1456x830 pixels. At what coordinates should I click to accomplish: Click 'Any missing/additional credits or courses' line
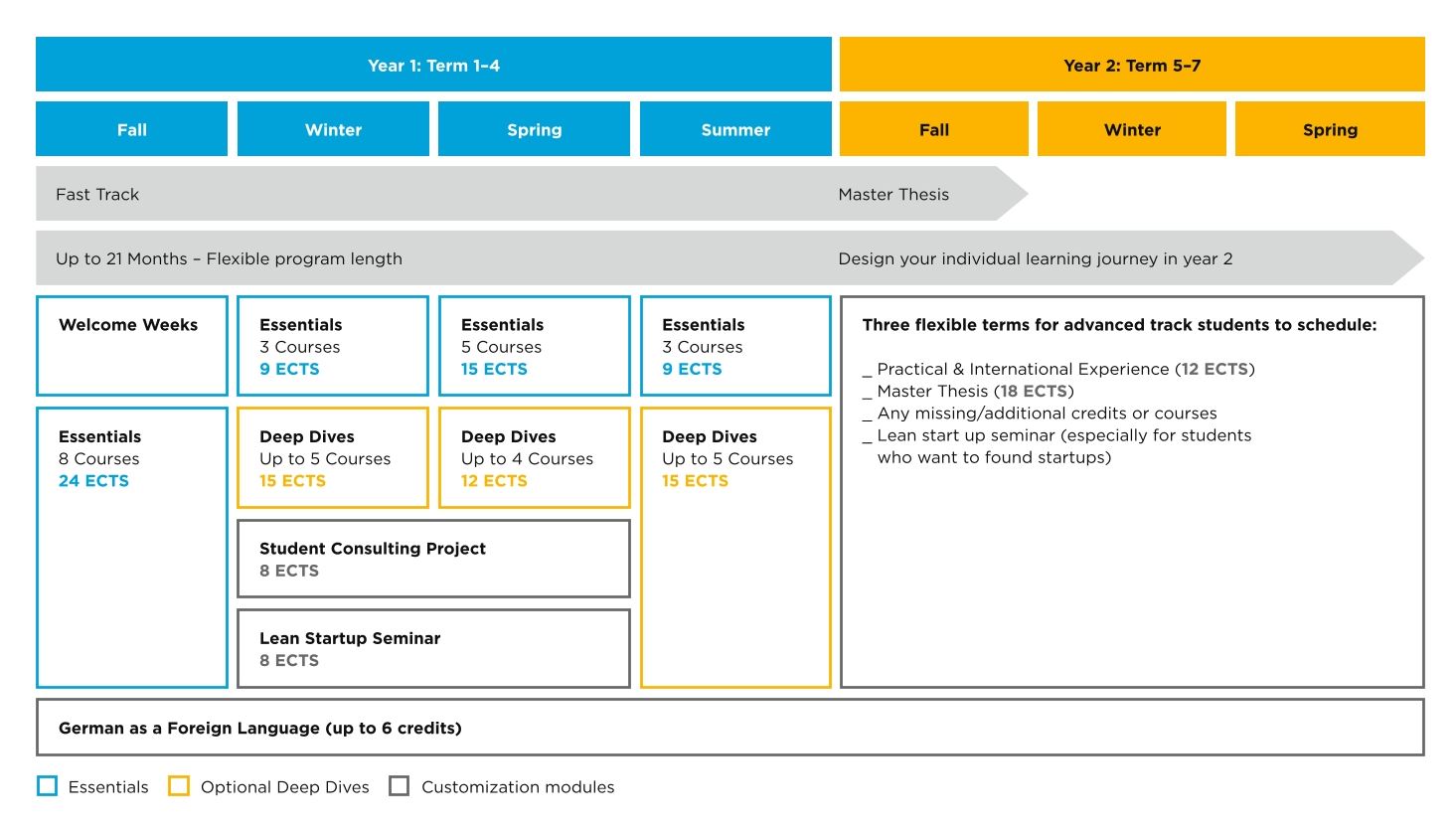[x=1040, y=414]
